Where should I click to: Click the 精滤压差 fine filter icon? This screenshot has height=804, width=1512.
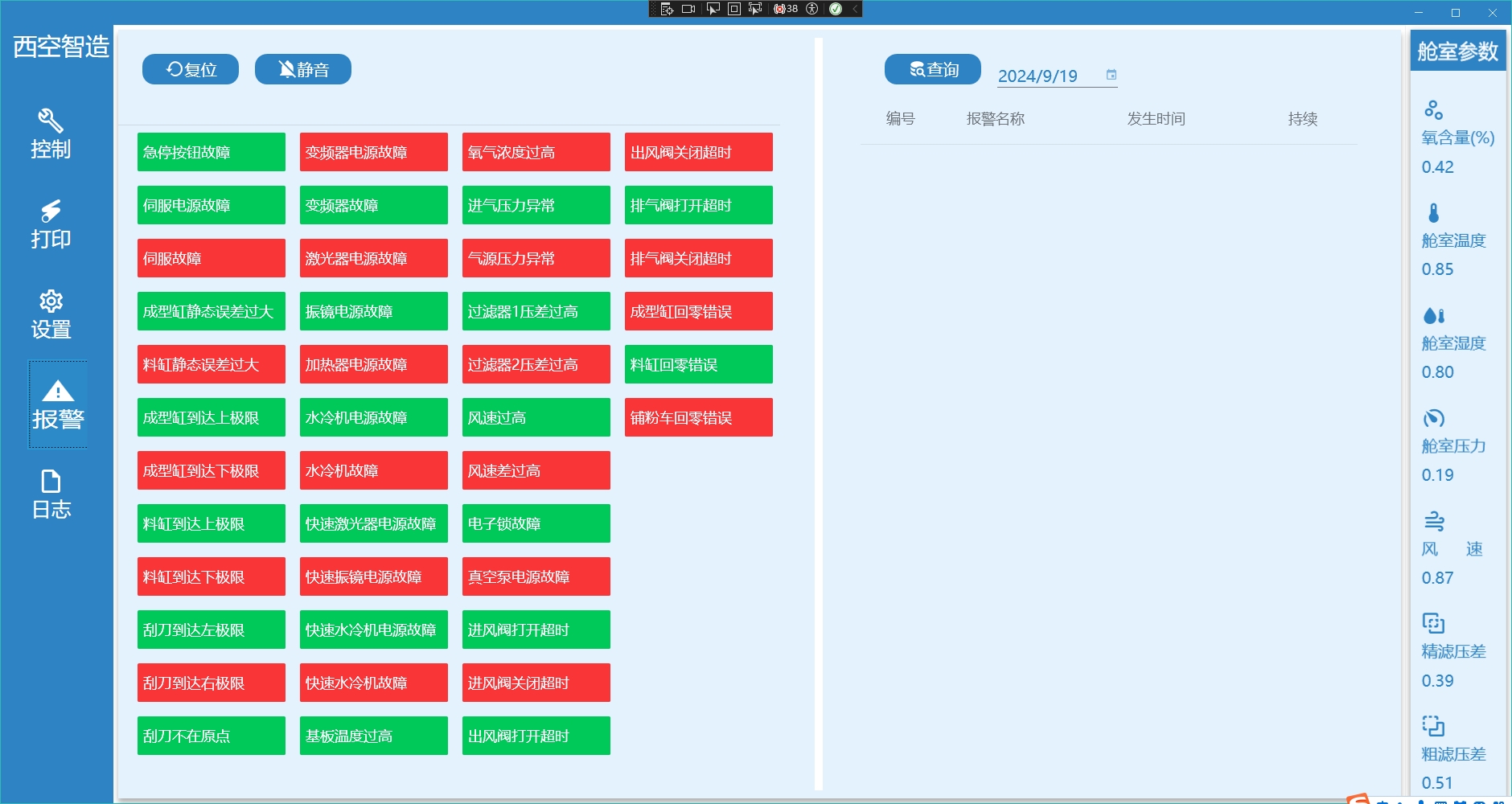click(1433, 623)
